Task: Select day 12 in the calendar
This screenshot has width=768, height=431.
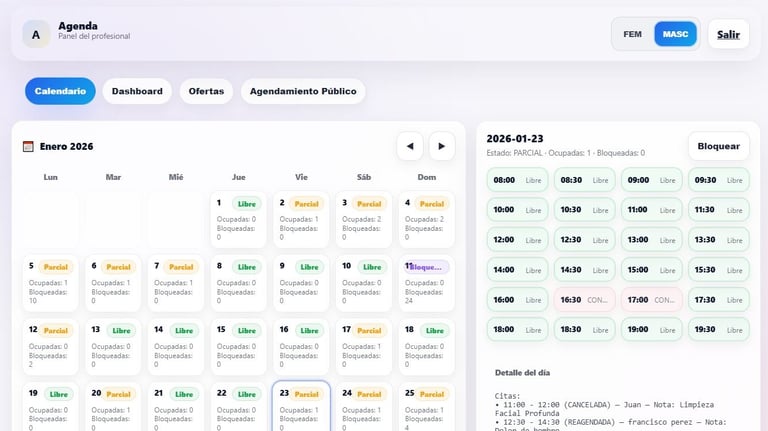Action: pos(50,347)
